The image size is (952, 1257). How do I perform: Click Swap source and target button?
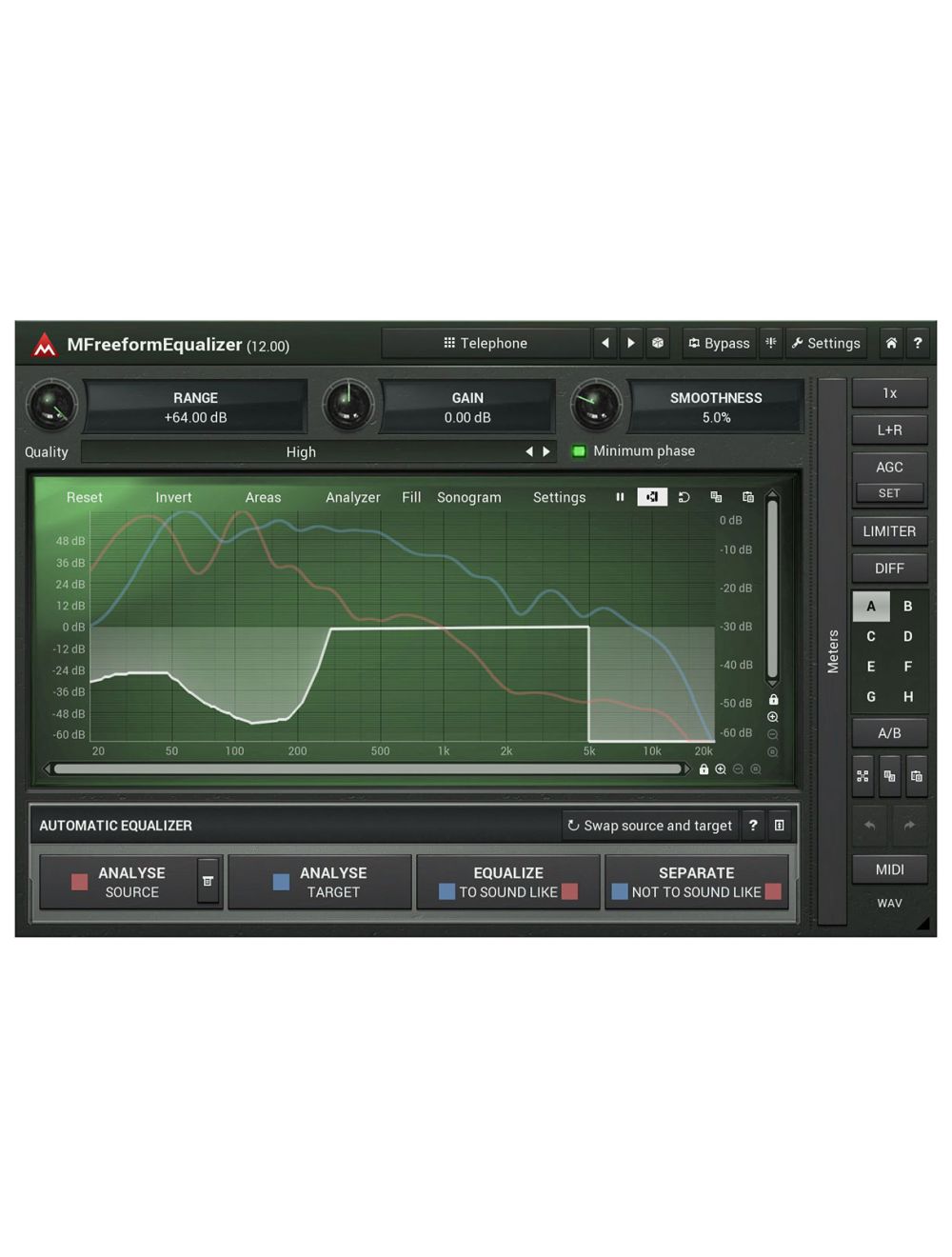[649, 826]
